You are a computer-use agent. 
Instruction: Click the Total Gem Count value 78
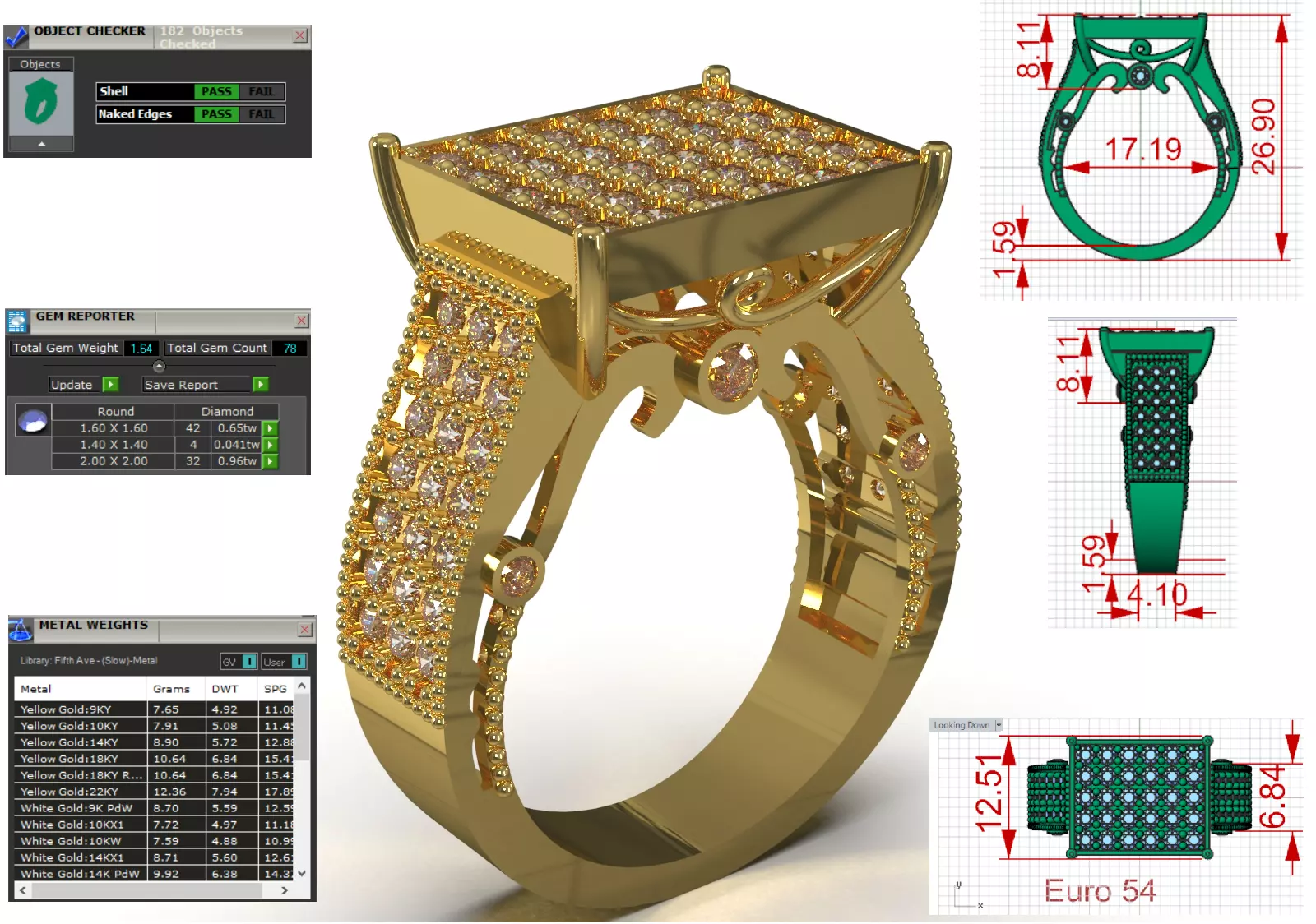click(290, 349)
